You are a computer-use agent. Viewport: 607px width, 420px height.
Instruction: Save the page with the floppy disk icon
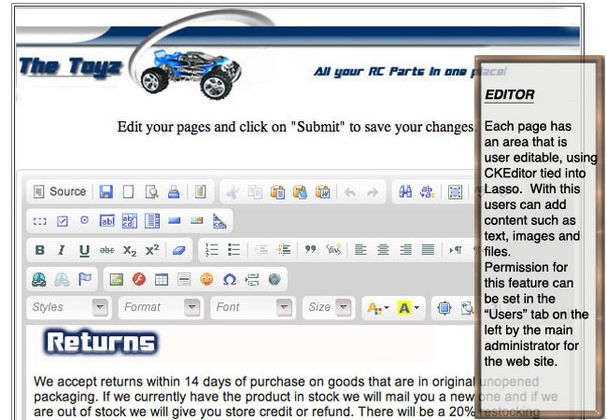click(x=105, y=192)
